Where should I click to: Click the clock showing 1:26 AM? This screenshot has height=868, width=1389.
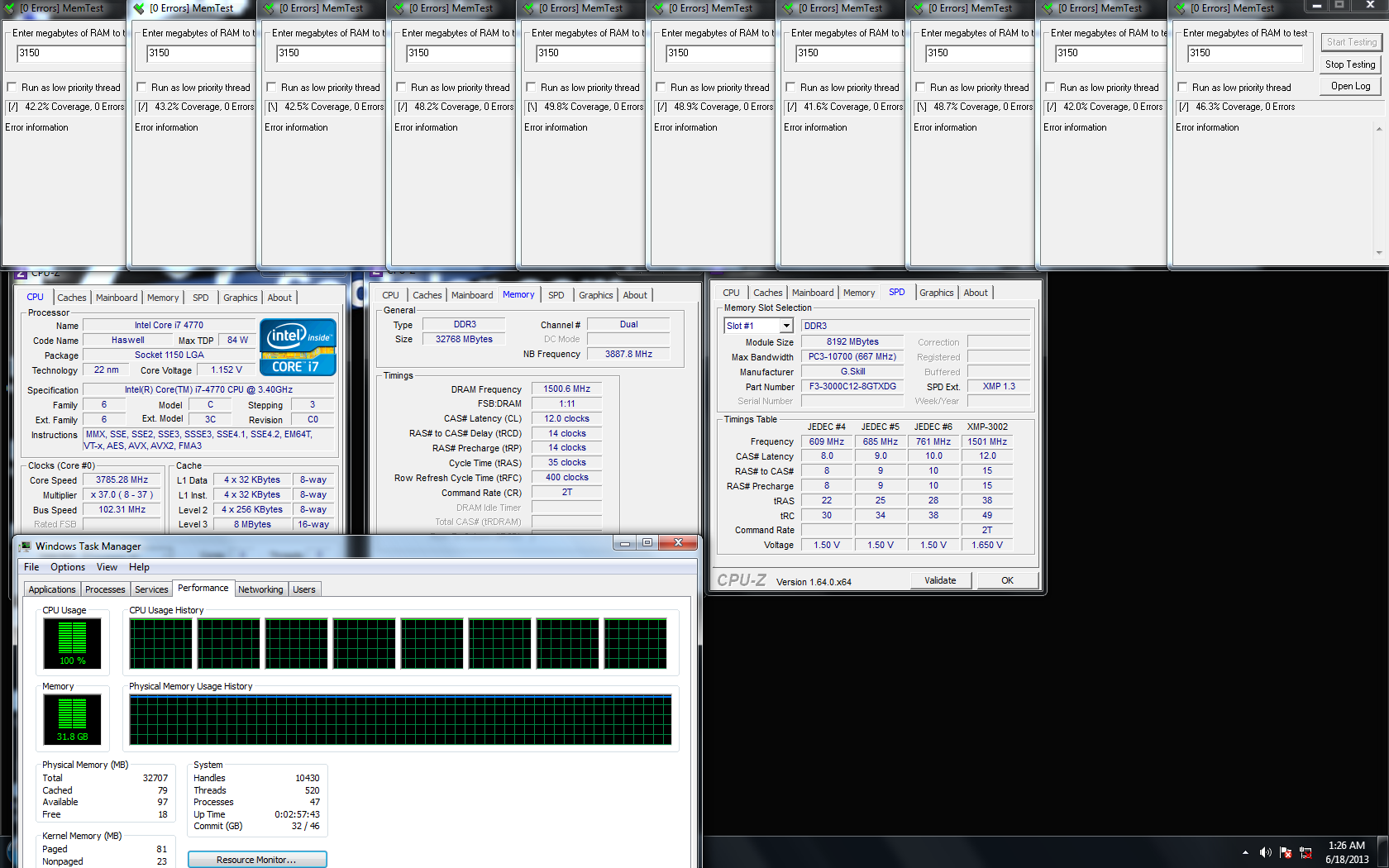coord(1347,846)
